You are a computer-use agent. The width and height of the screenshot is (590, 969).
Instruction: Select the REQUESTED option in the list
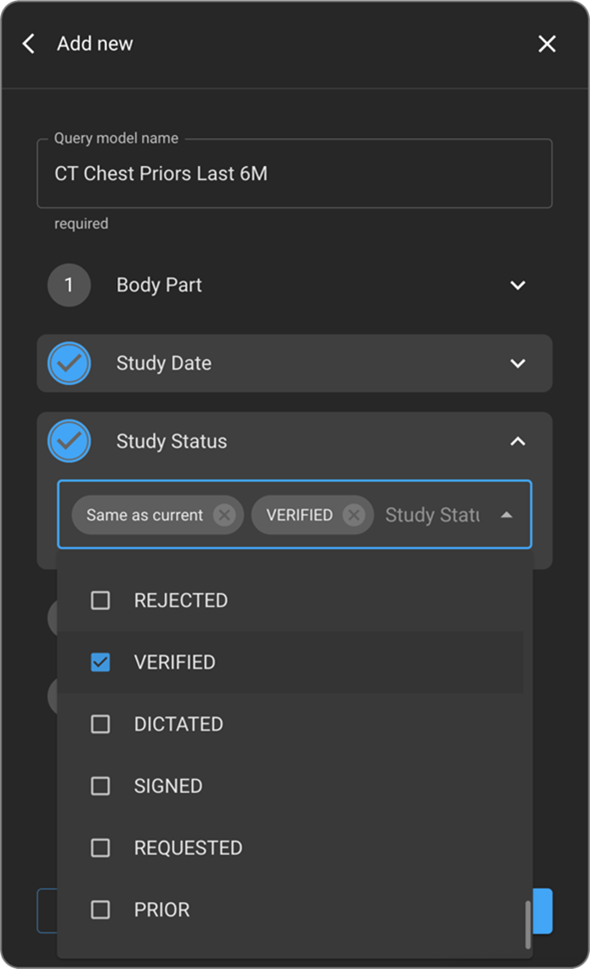click(290, 848)
